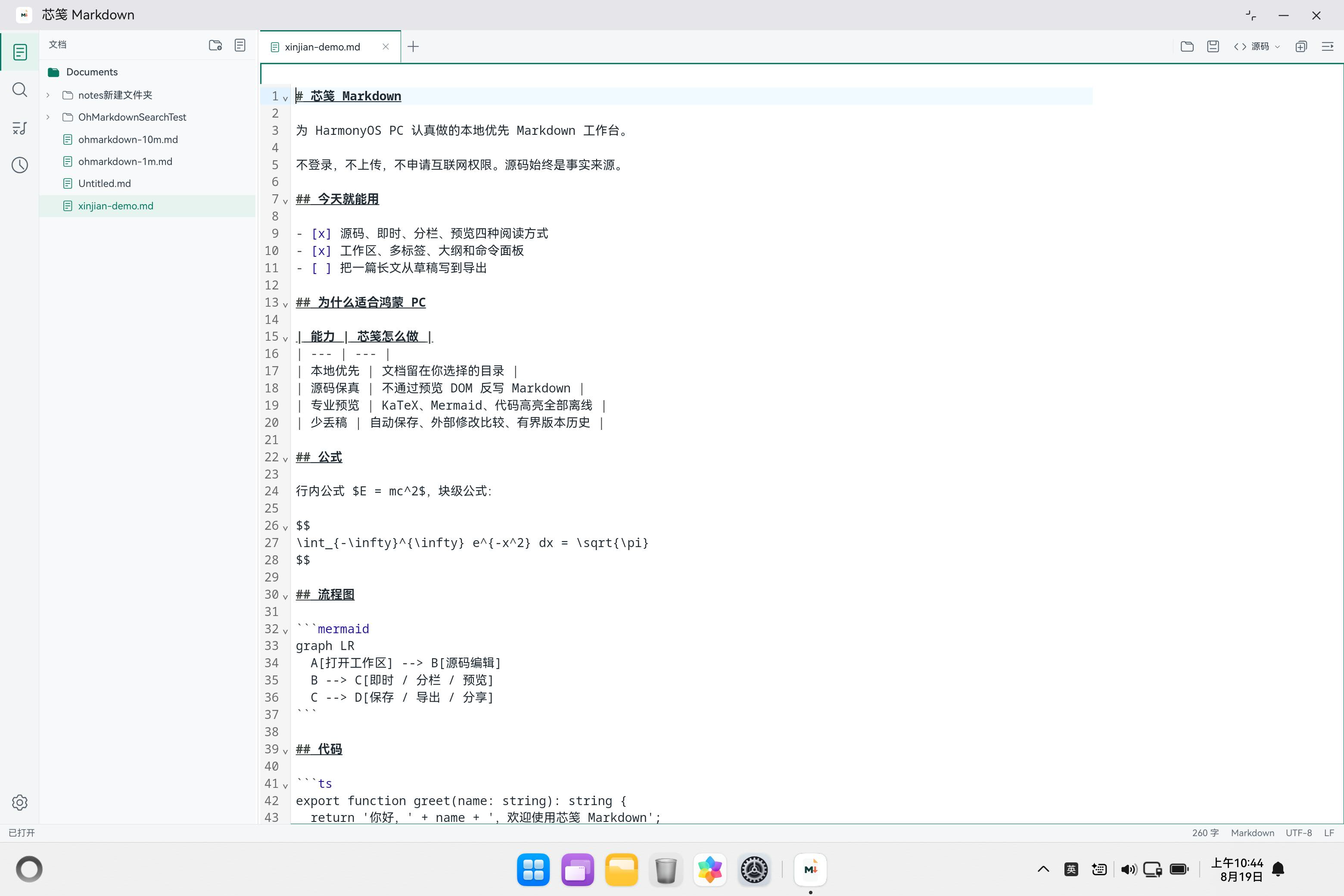Click the \int LaTeX formula line
This screenshot has height=896, width=1344.
(x=472, y=543)
